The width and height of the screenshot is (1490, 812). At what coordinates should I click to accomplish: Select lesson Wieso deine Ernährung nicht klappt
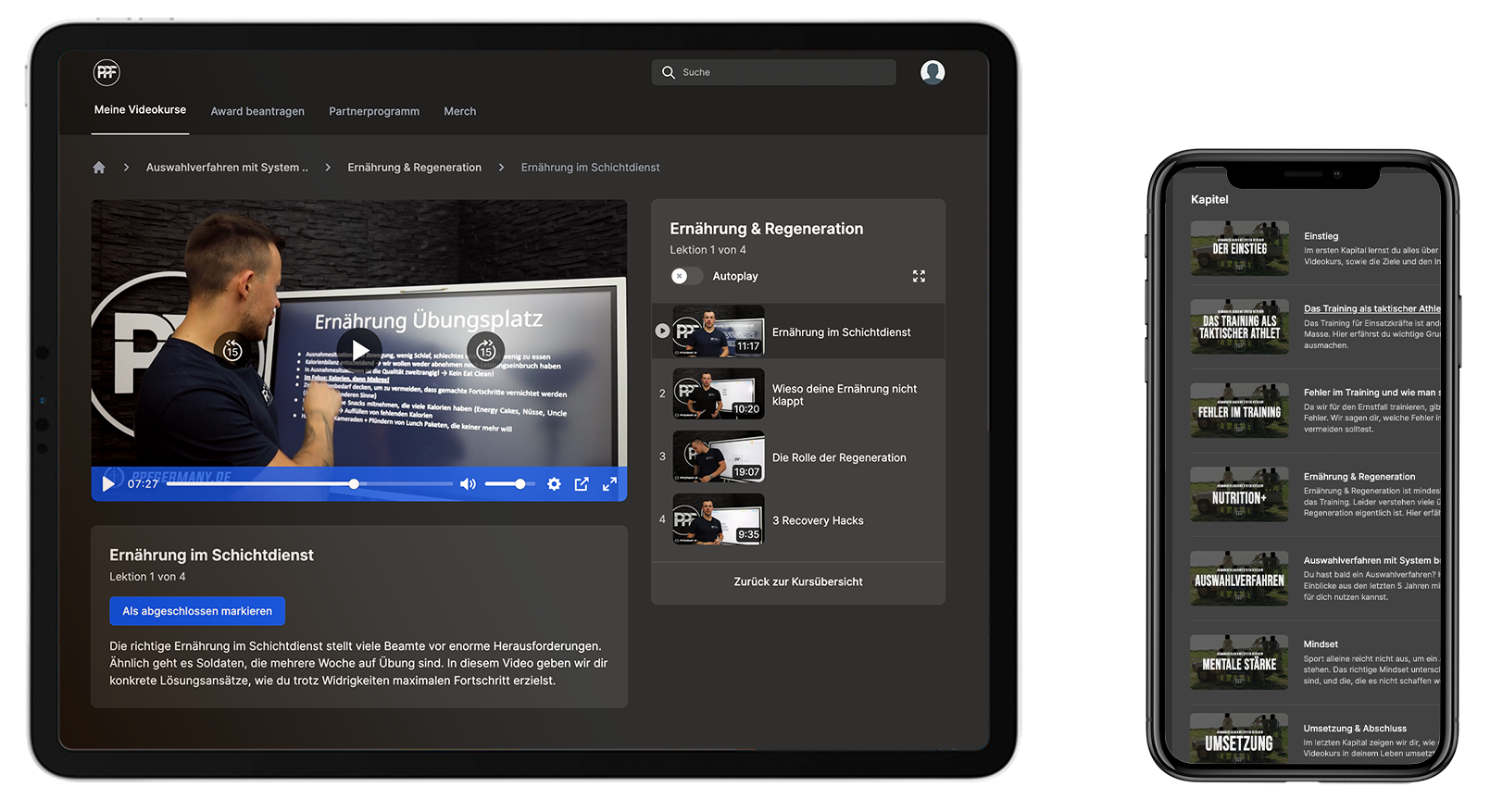pos(845,394)
